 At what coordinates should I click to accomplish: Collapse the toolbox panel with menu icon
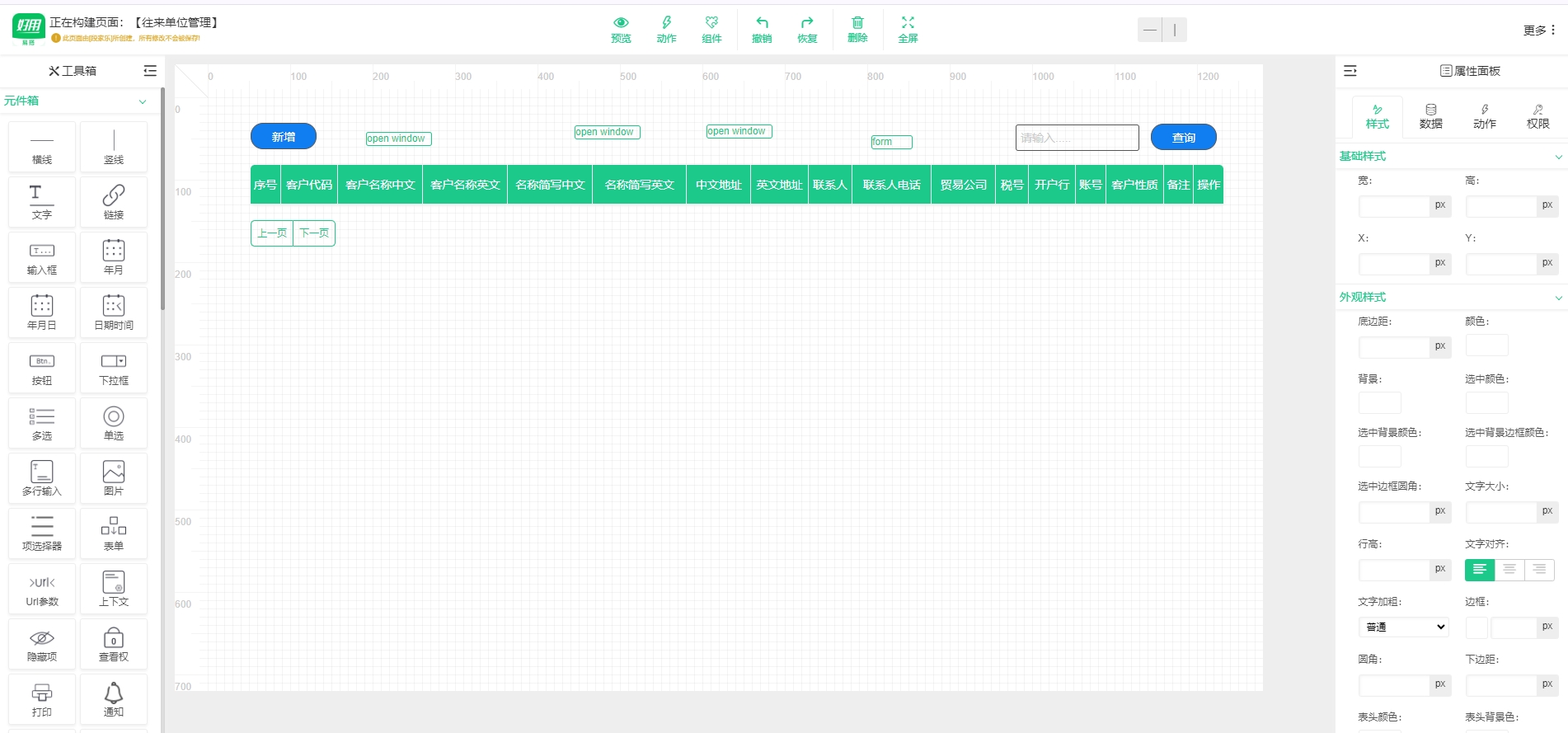pos(150,71)
